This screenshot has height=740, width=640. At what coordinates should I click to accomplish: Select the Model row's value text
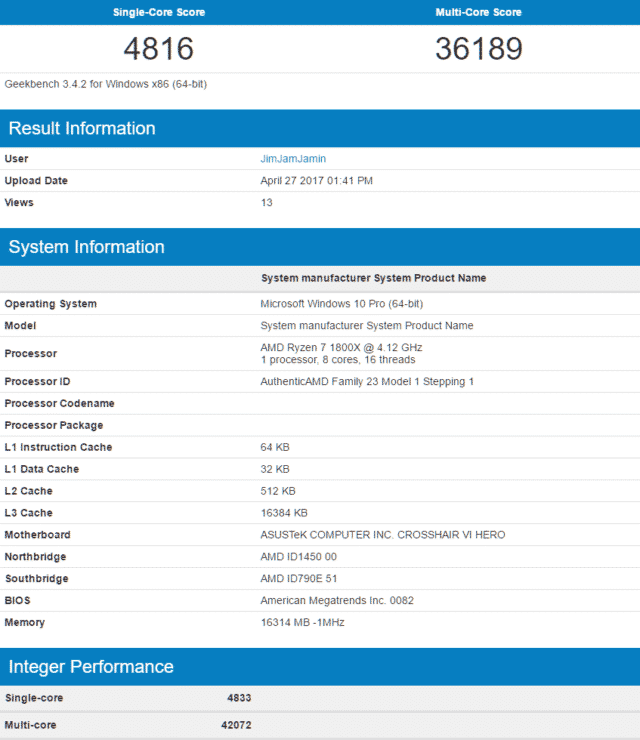(x=367, y=326)
